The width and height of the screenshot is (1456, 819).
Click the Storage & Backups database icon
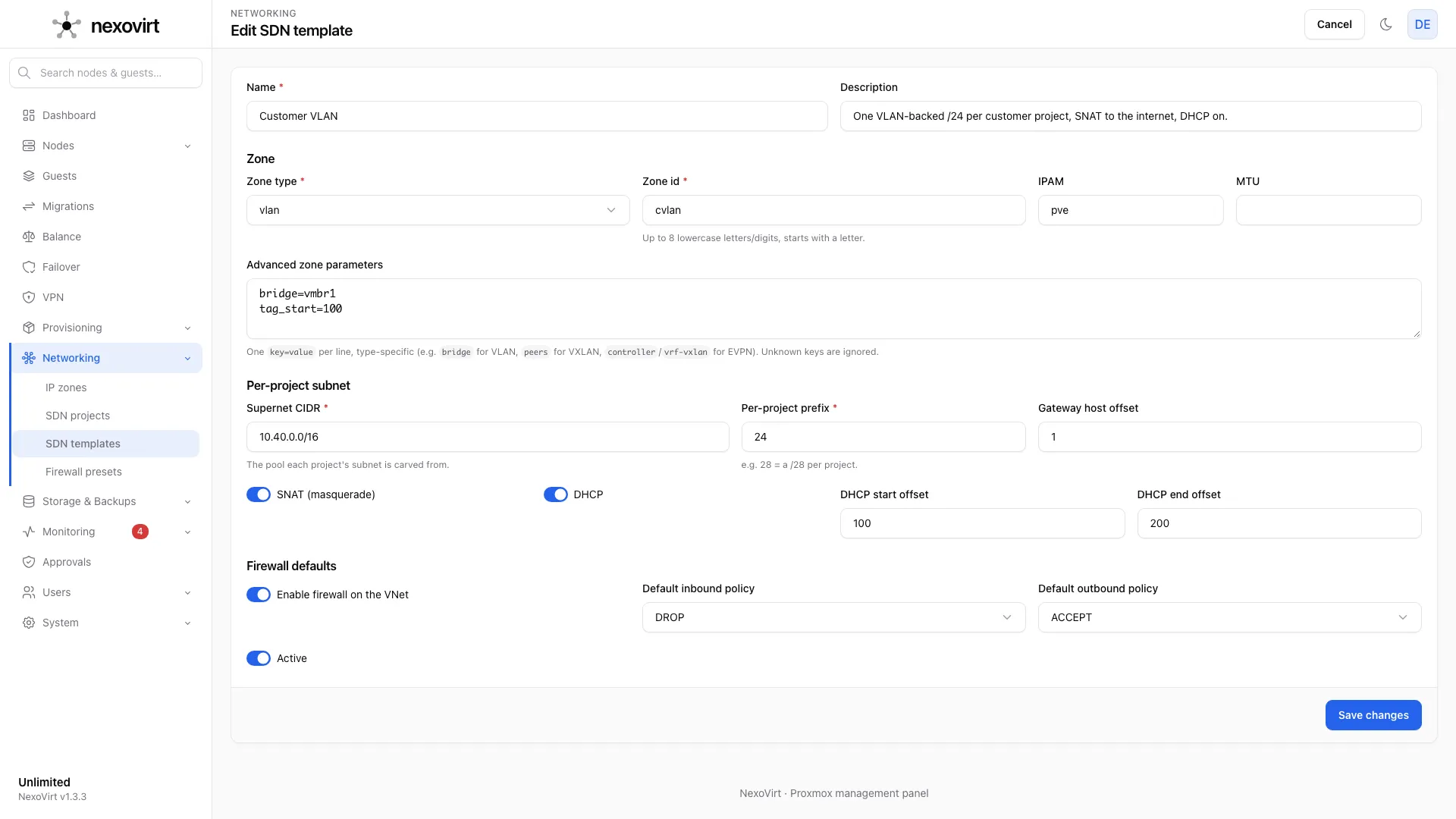(x=29, y=501)
